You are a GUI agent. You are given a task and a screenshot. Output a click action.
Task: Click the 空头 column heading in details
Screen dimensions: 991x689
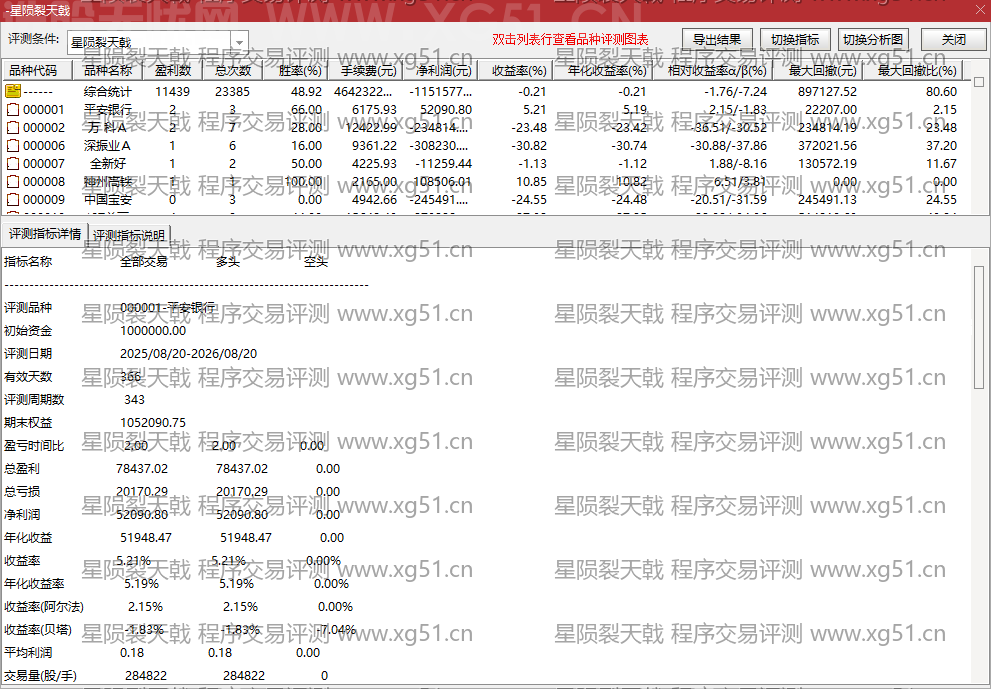(x=315, y=262)
